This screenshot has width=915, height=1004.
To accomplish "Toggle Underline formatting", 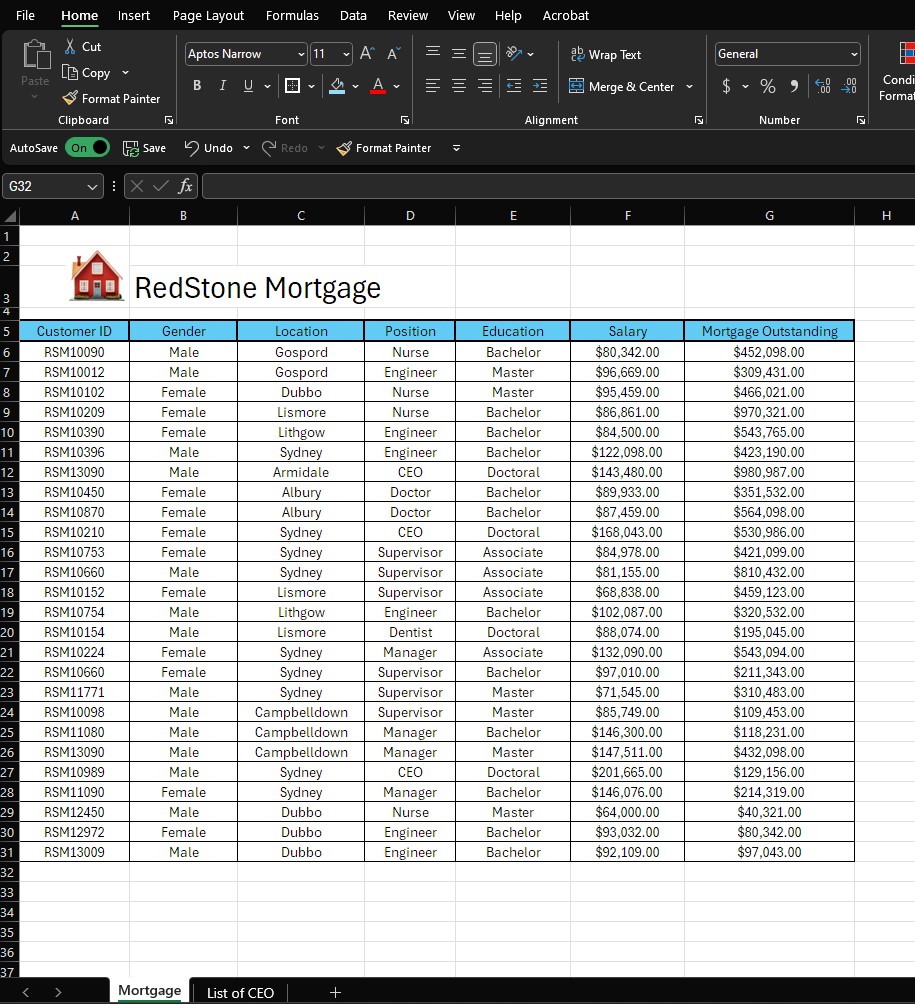I will click(x=248, y=86).
